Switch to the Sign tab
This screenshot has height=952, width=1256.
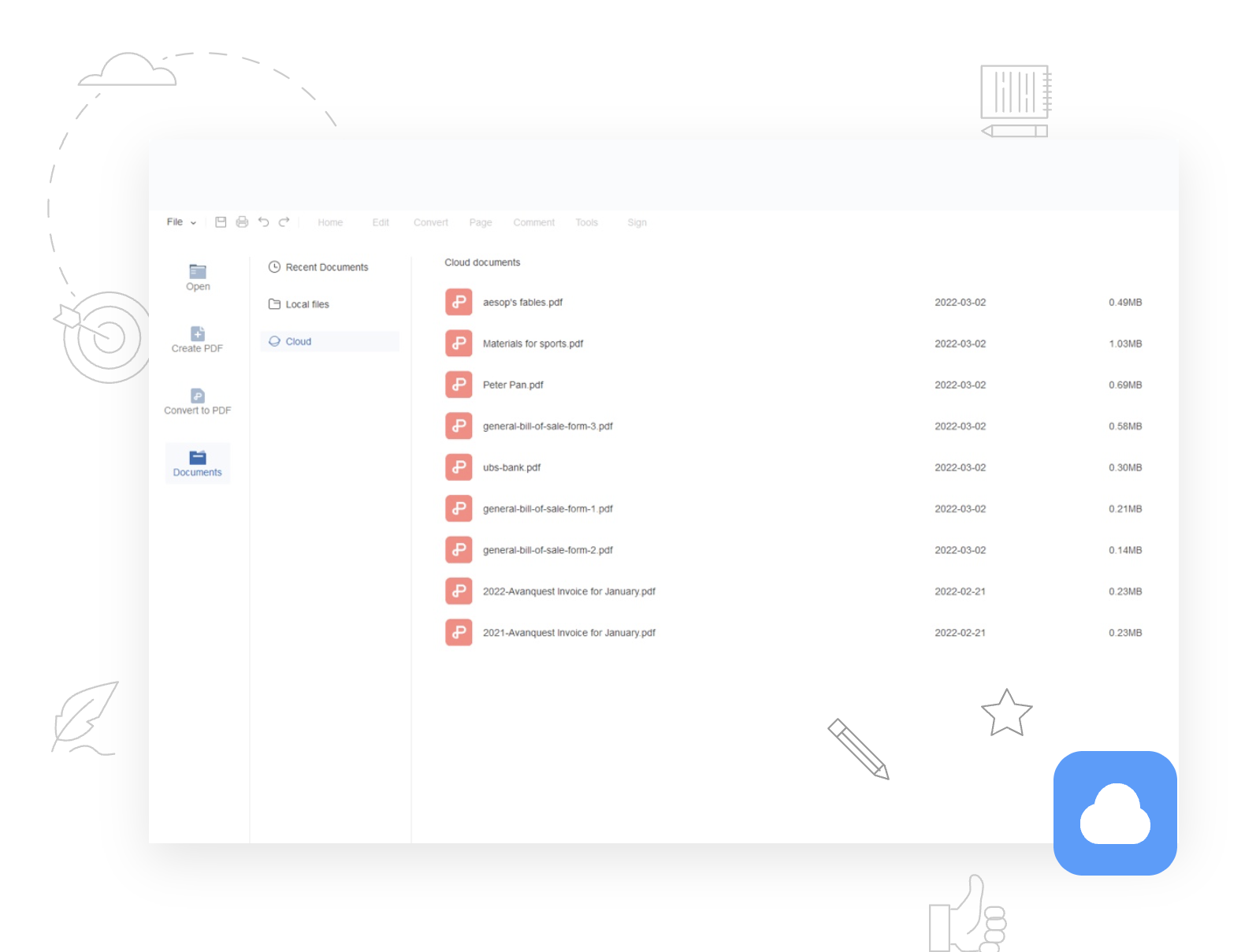(x=637, y=223)
